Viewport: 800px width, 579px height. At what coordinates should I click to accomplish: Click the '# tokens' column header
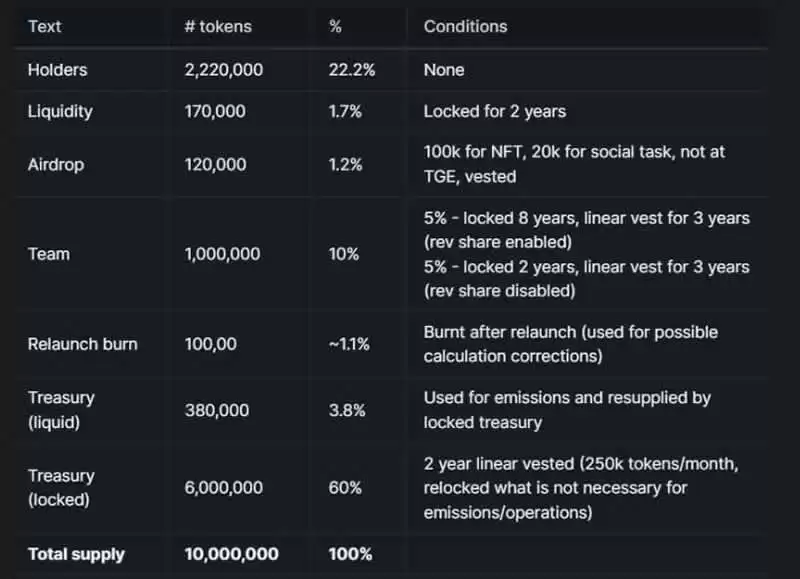(217, 26)
